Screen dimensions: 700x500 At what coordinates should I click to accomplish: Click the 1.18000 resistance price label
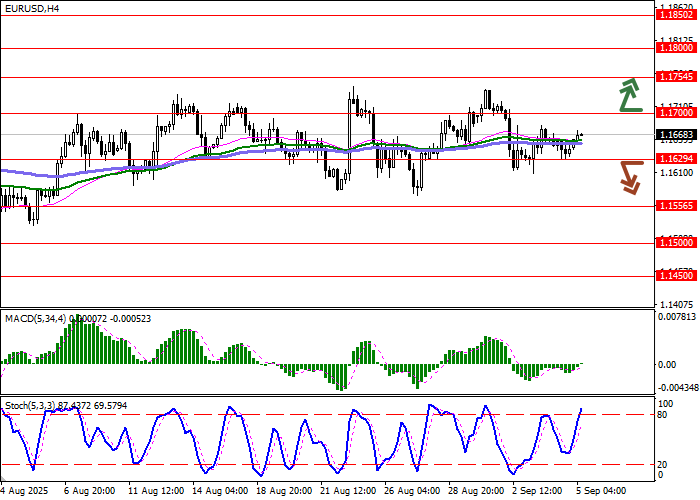671,47
